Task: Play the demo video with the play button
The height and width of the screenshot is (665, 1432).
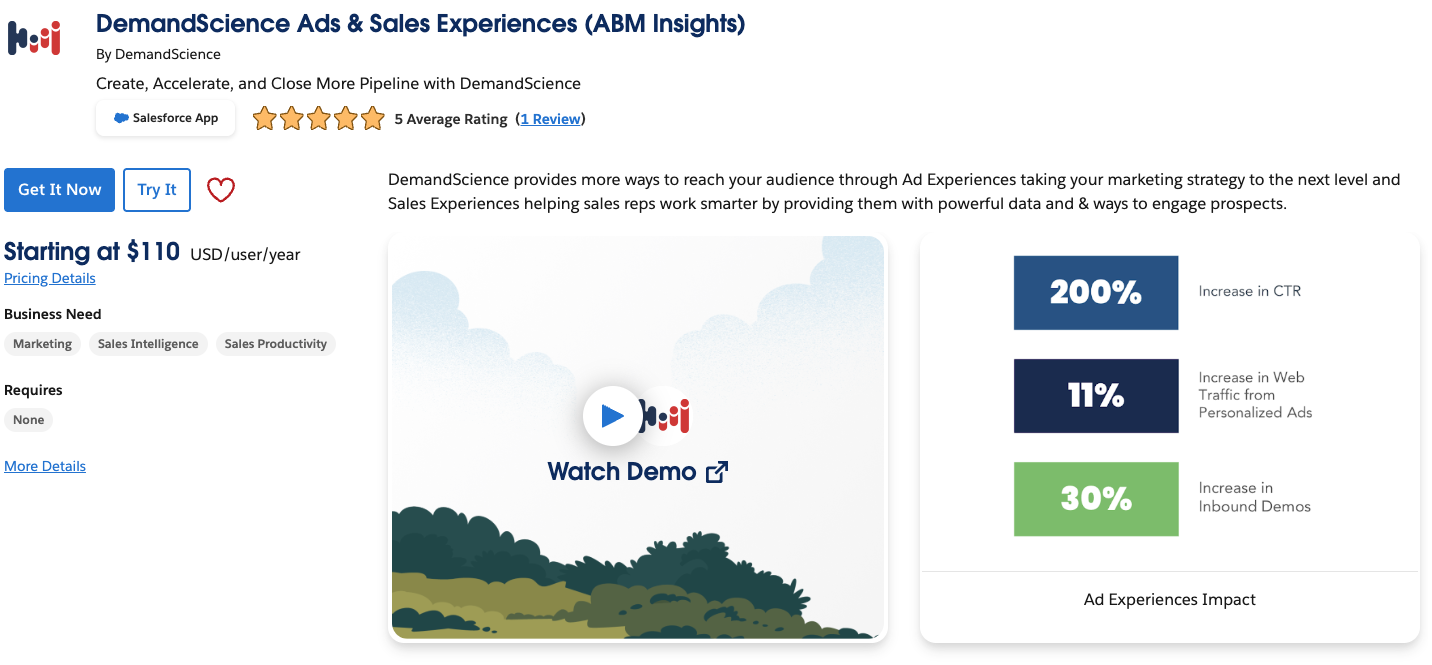Action: click(612, 416)
